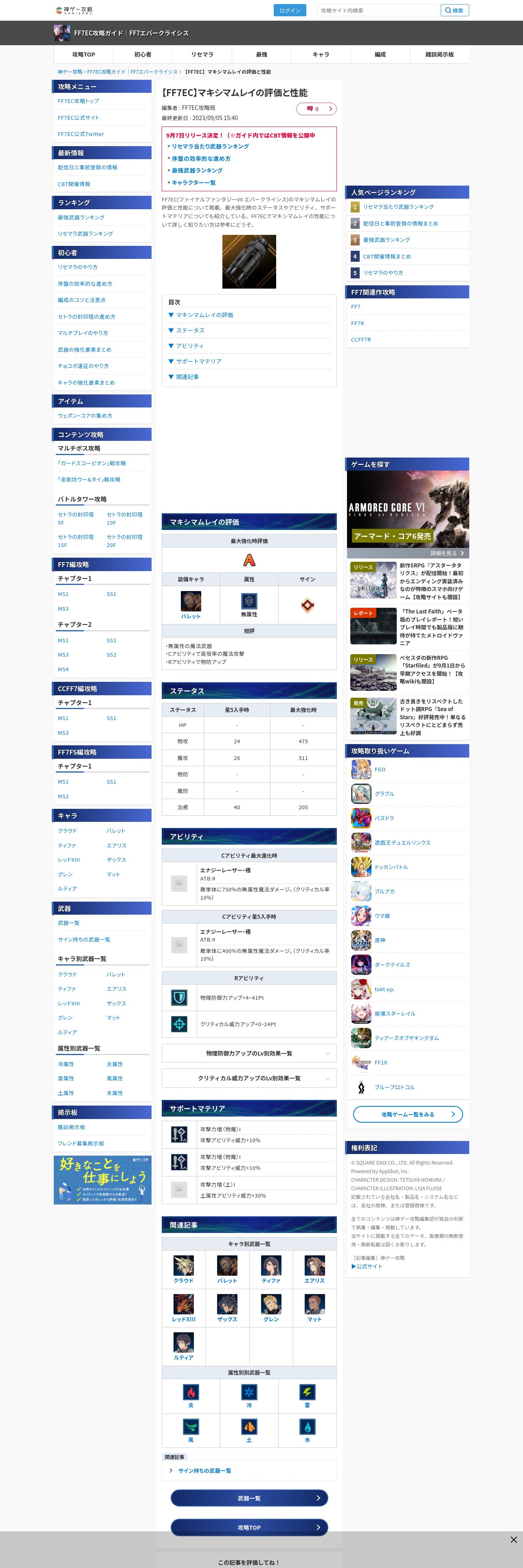Open サイン持ちの武器一覧 related link
523x1568 pixels.
click(x=204, y=1471)
